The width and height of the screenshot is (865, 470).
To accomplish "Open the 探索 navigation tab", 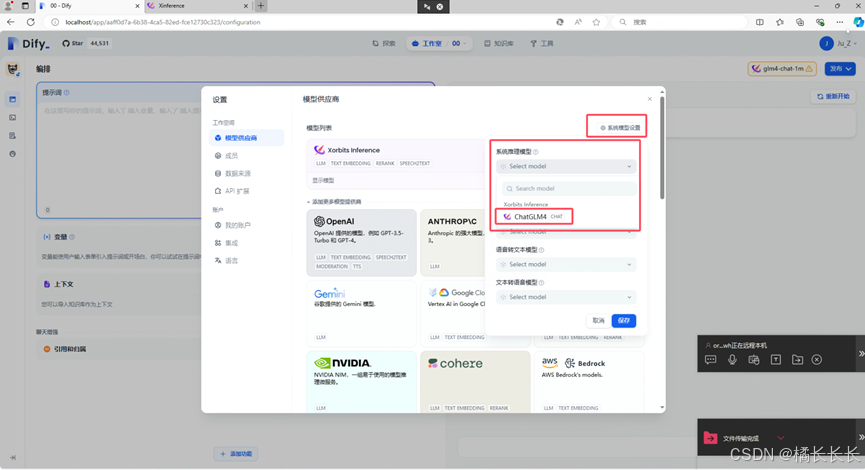I will [x=384, y=44].
